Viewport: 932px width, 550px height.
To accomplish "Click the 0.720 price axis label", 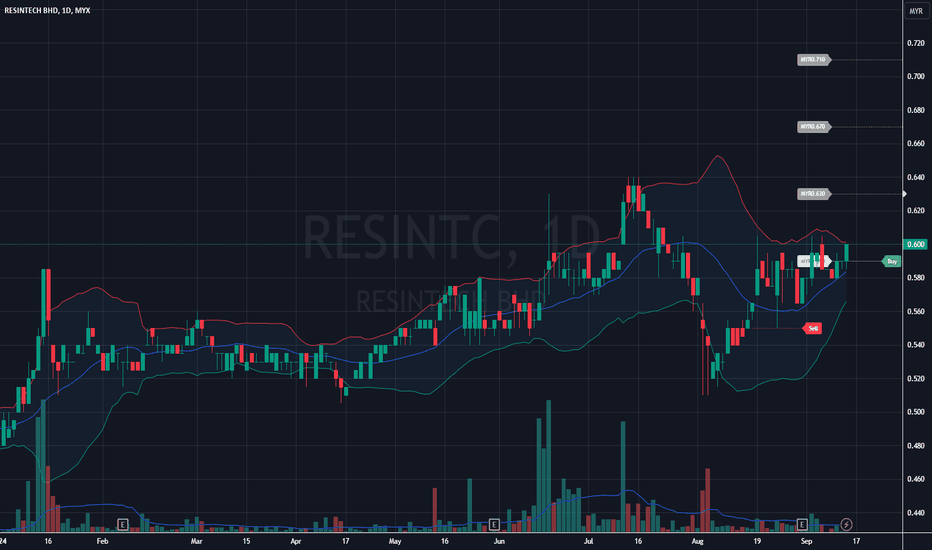I will 915,43.
